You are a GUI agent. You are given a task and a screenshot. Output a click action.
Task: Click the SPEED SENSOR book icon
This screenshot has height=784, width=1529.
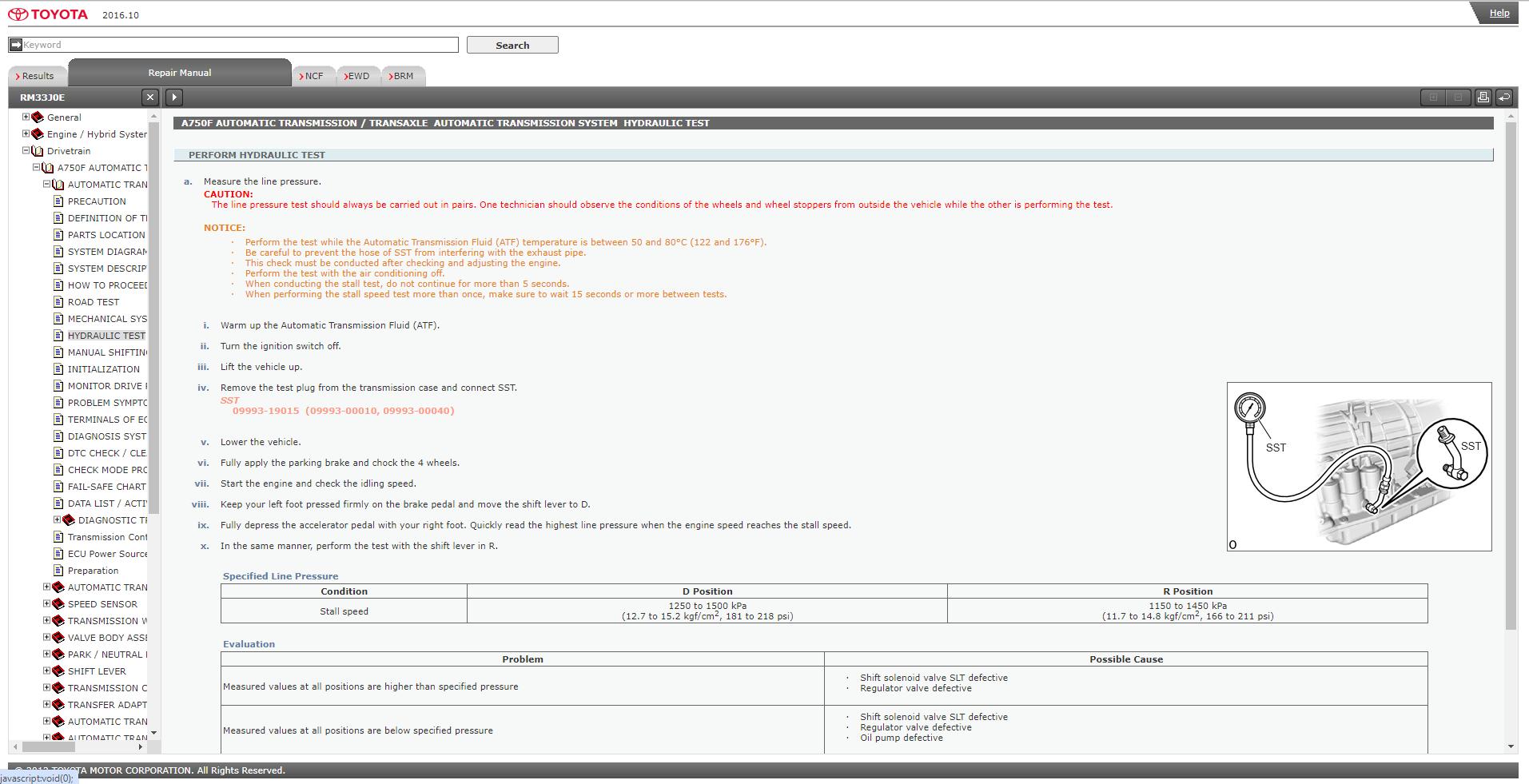pyautogui.click(x=58, y=604)
